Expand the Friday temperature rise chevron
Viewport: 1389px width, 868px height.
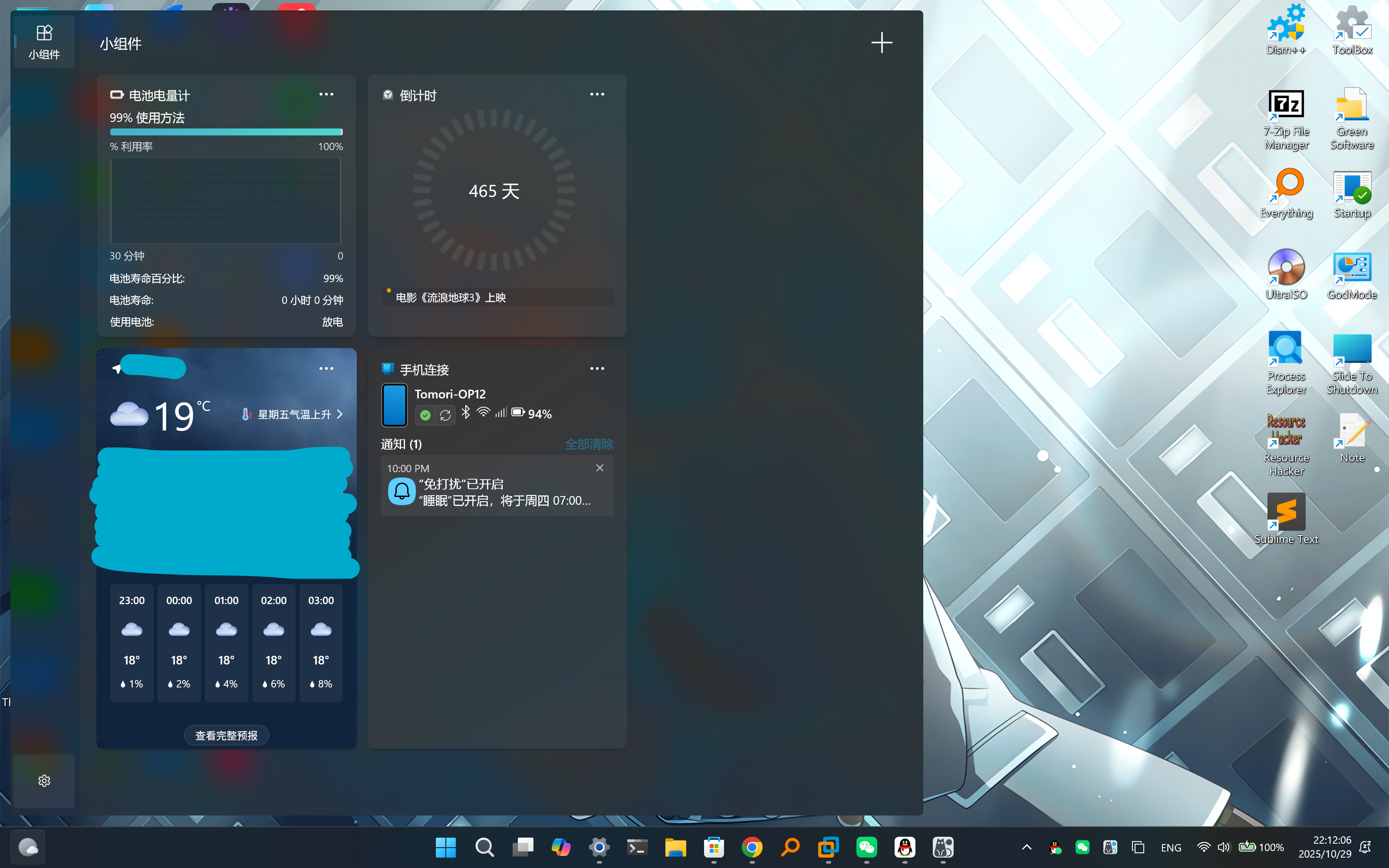tap(340, 414)
